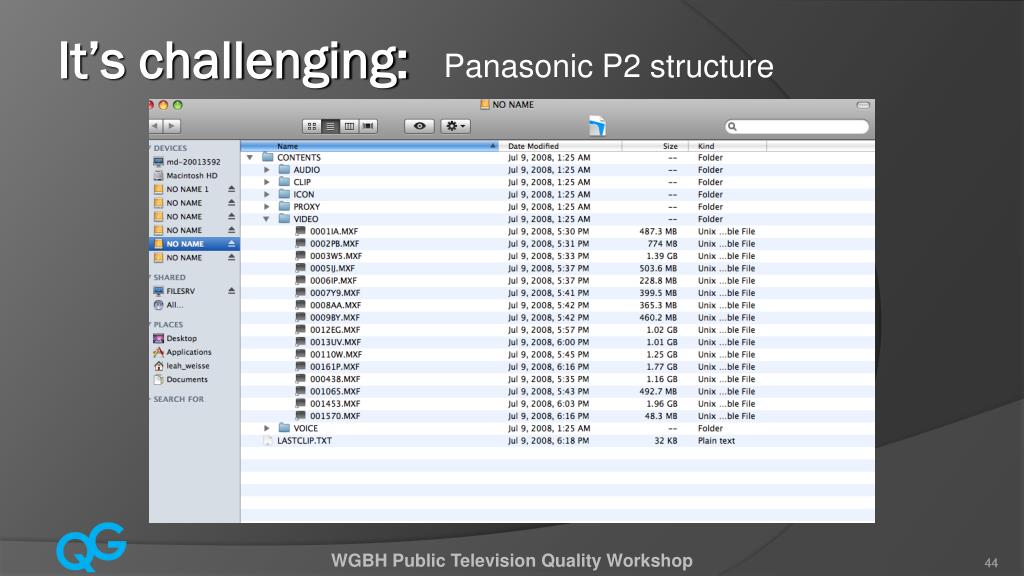Select file 0001IA.MXF

[x=334, y=231]
